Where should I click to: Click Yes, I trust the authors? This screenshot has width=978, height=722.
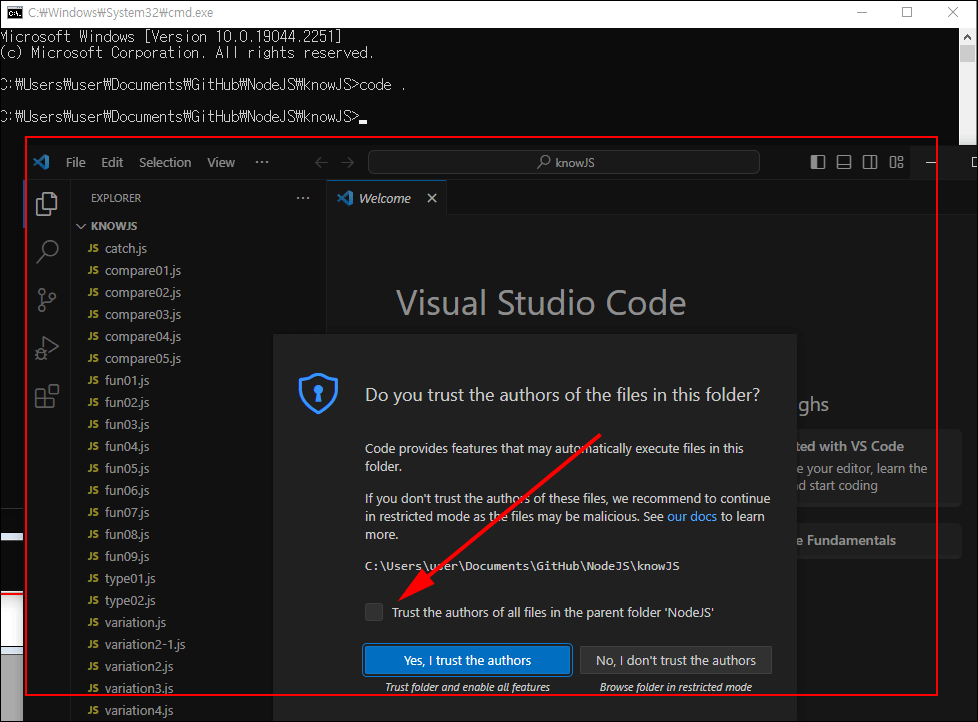pos(467,660)
